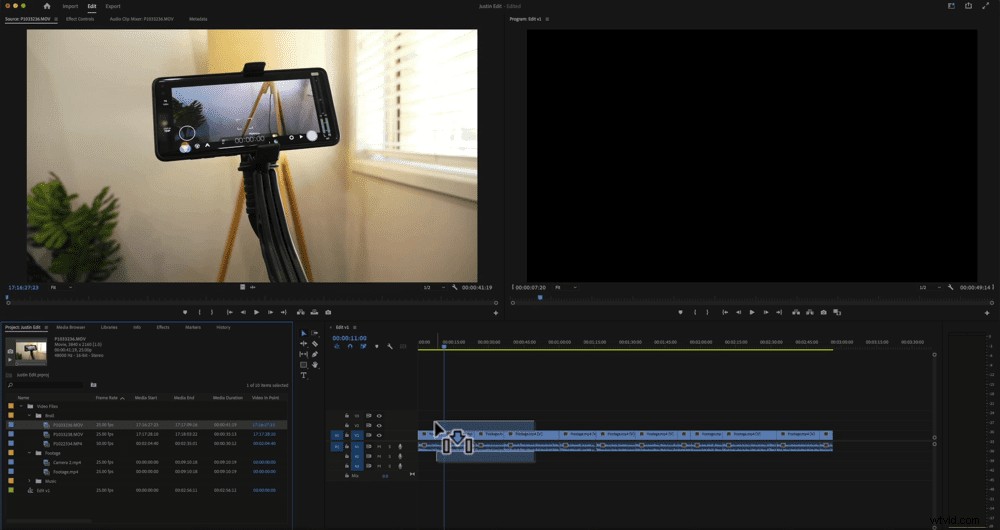Add marker in the timeline header

(x=376, y=346)
